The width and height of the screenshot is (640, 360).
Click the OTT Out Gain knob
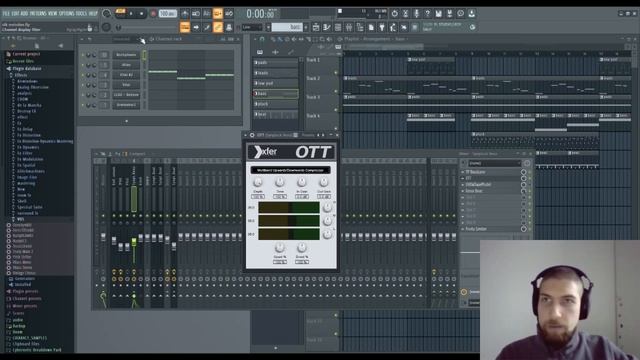coord(324,182)
